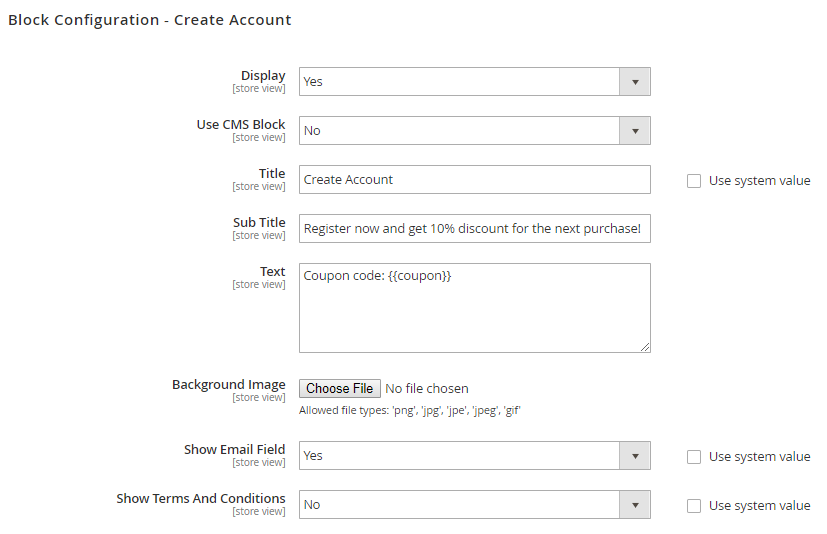827x534 pixels.
Task: Click the Show Email Field select showing Yes
Action: [460, 456]
